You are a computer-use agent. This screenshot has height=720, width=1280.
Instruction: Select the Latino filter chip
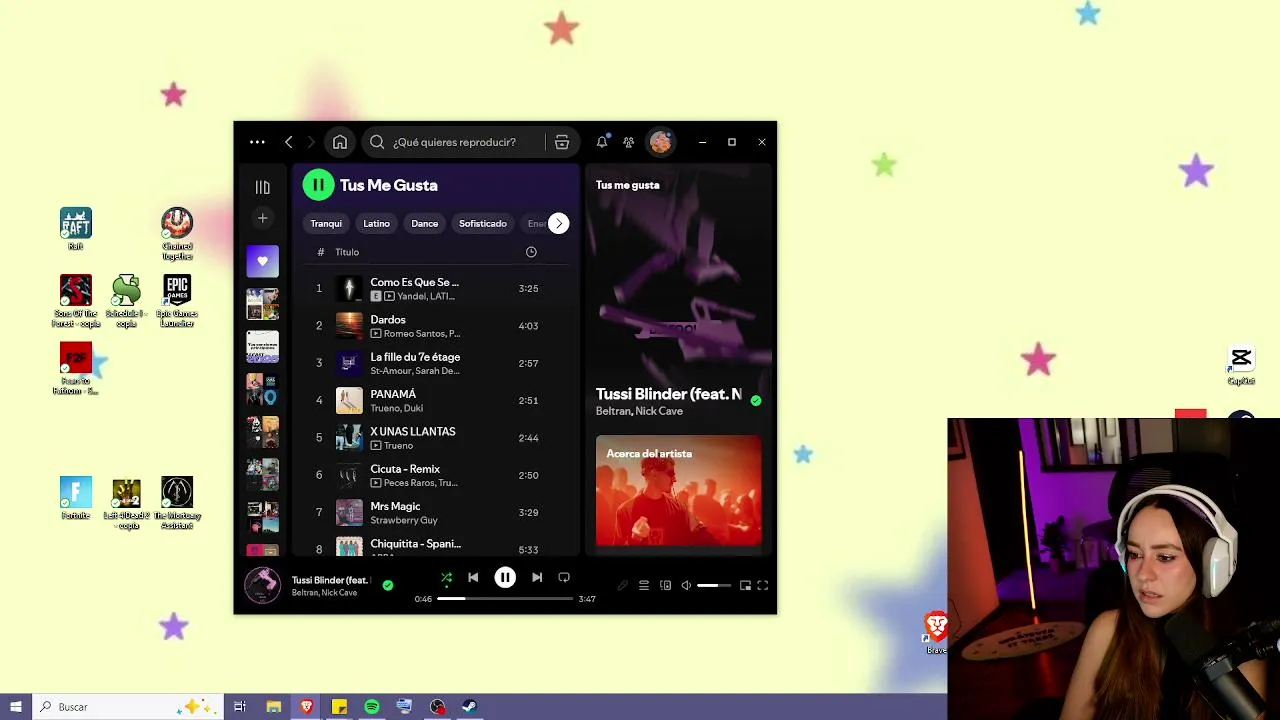click(376, 223)
